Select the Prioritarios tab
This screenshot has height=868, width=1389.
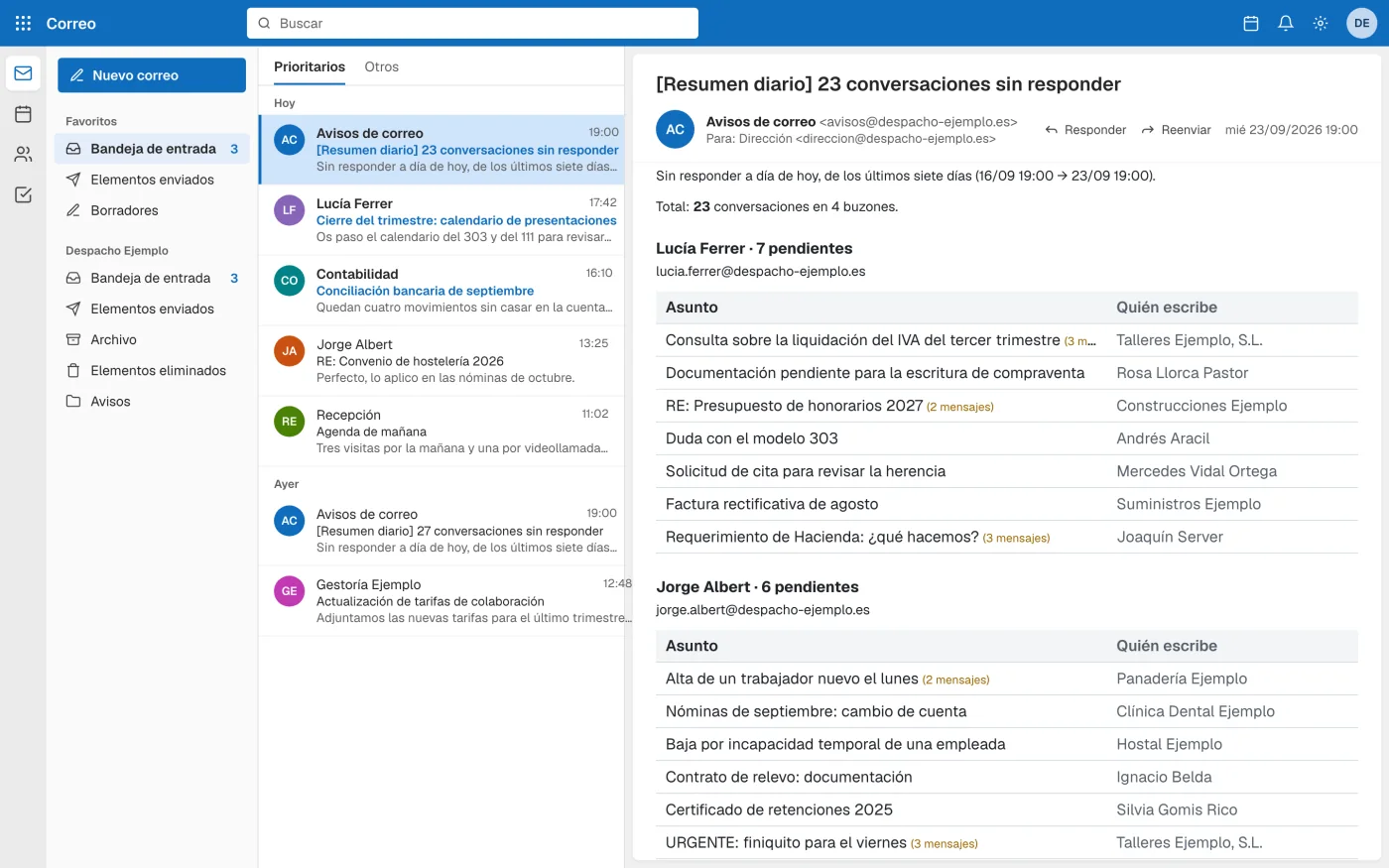310,66
